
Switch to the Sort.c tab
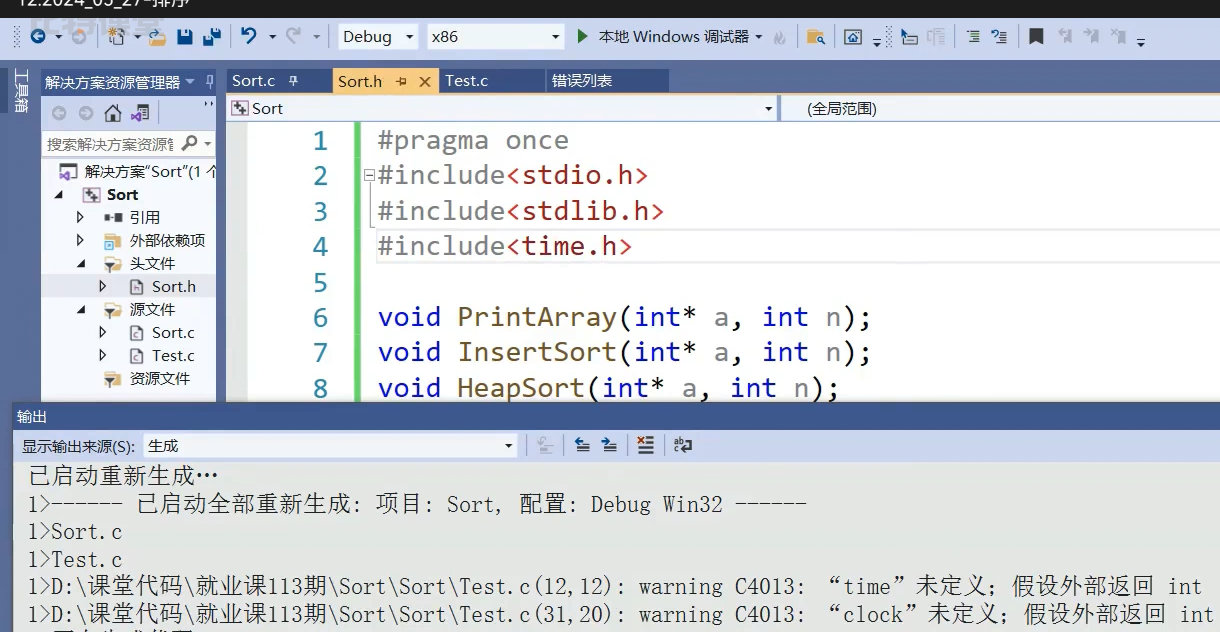(x=254, y=81)
